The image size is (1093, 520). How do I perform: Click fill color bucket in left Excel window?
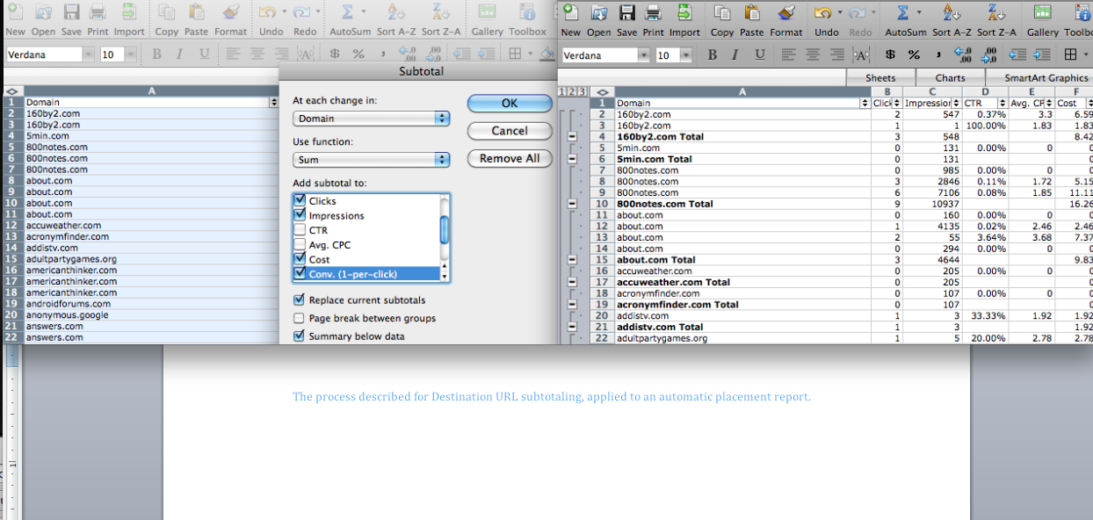point(549,54)
